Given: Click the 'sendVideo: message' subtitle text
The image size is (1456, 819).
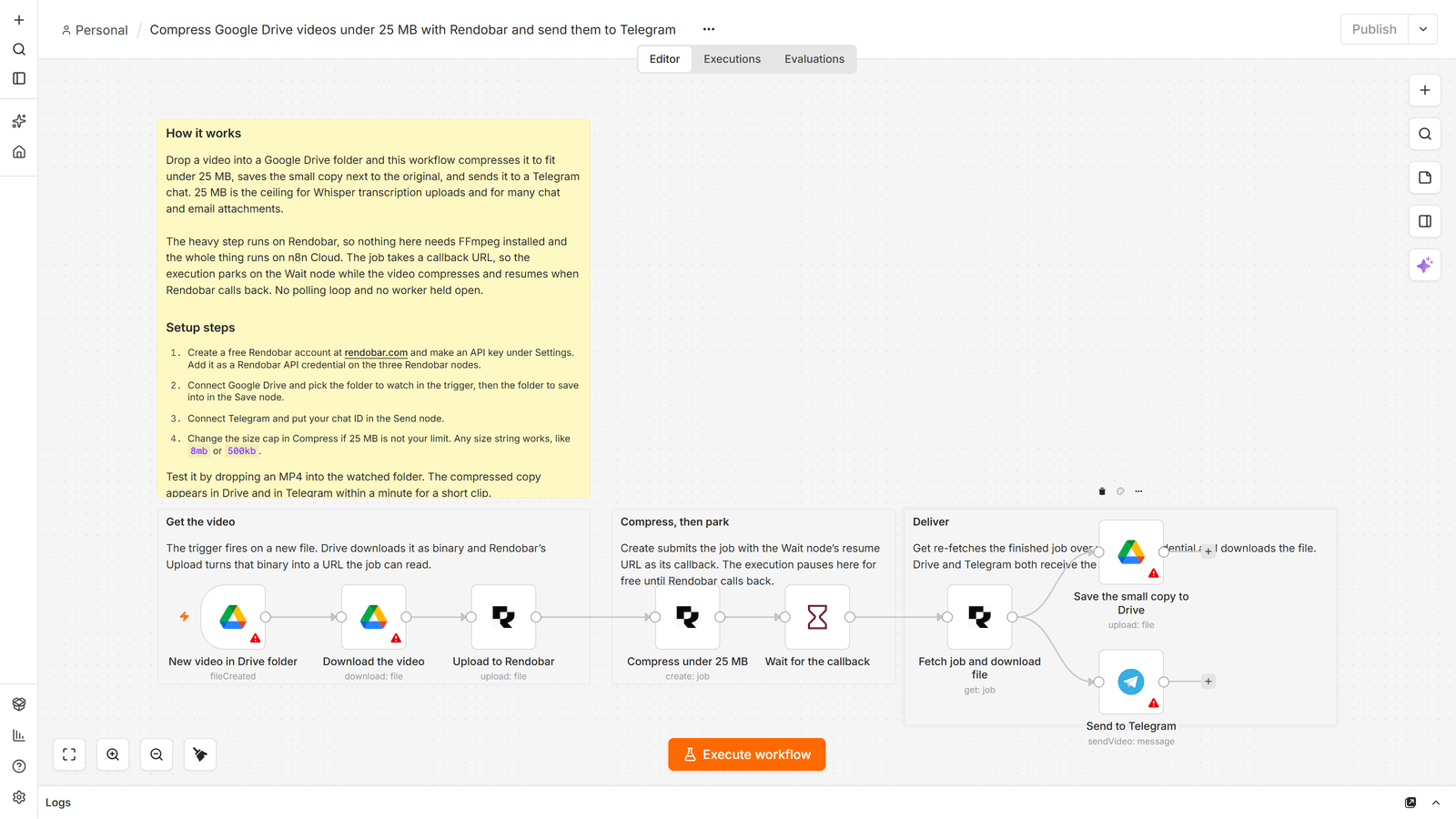Looking at the screenshot, I should 1131,742.
